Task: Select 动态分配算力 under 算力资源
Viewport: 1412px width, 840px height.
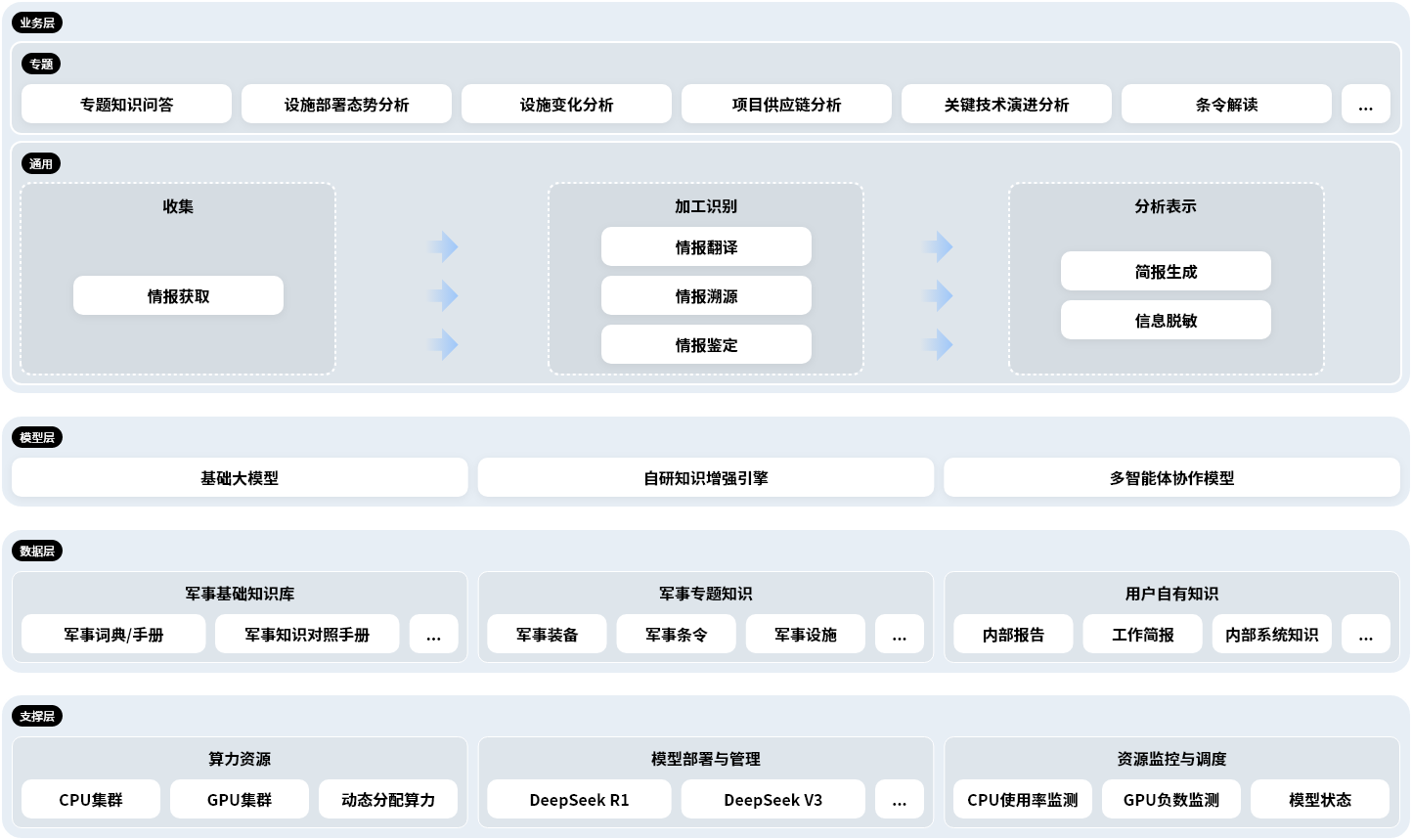Action: click(x=388, y=800)
